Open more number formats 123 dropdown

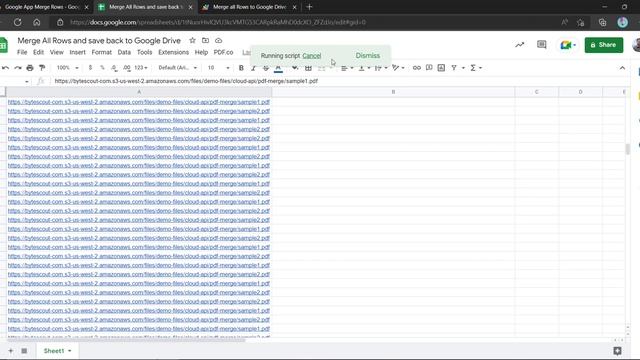coord(141,68)
